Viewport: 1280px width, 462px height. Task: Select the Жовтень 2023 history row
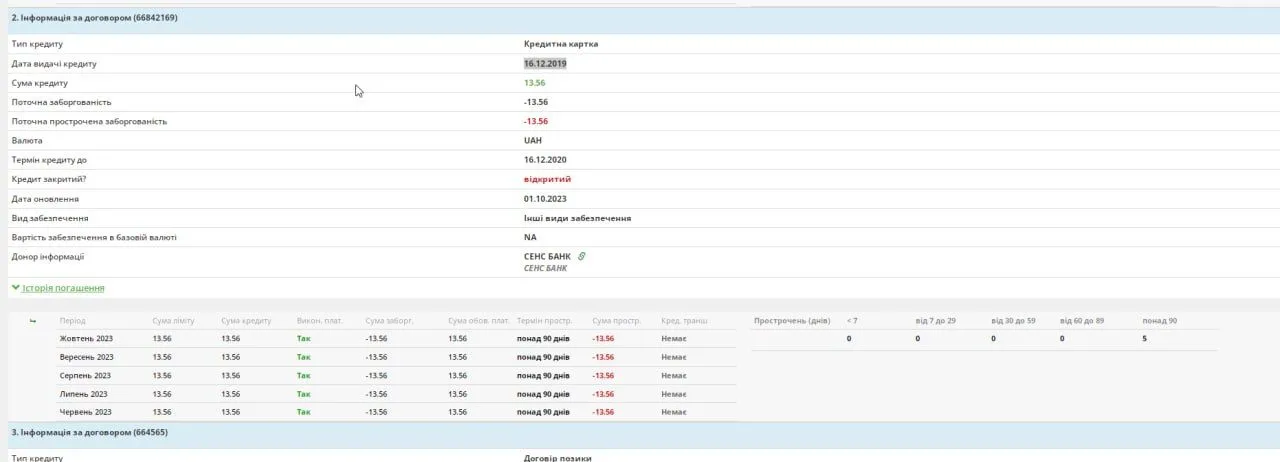[x=86, y=339]
